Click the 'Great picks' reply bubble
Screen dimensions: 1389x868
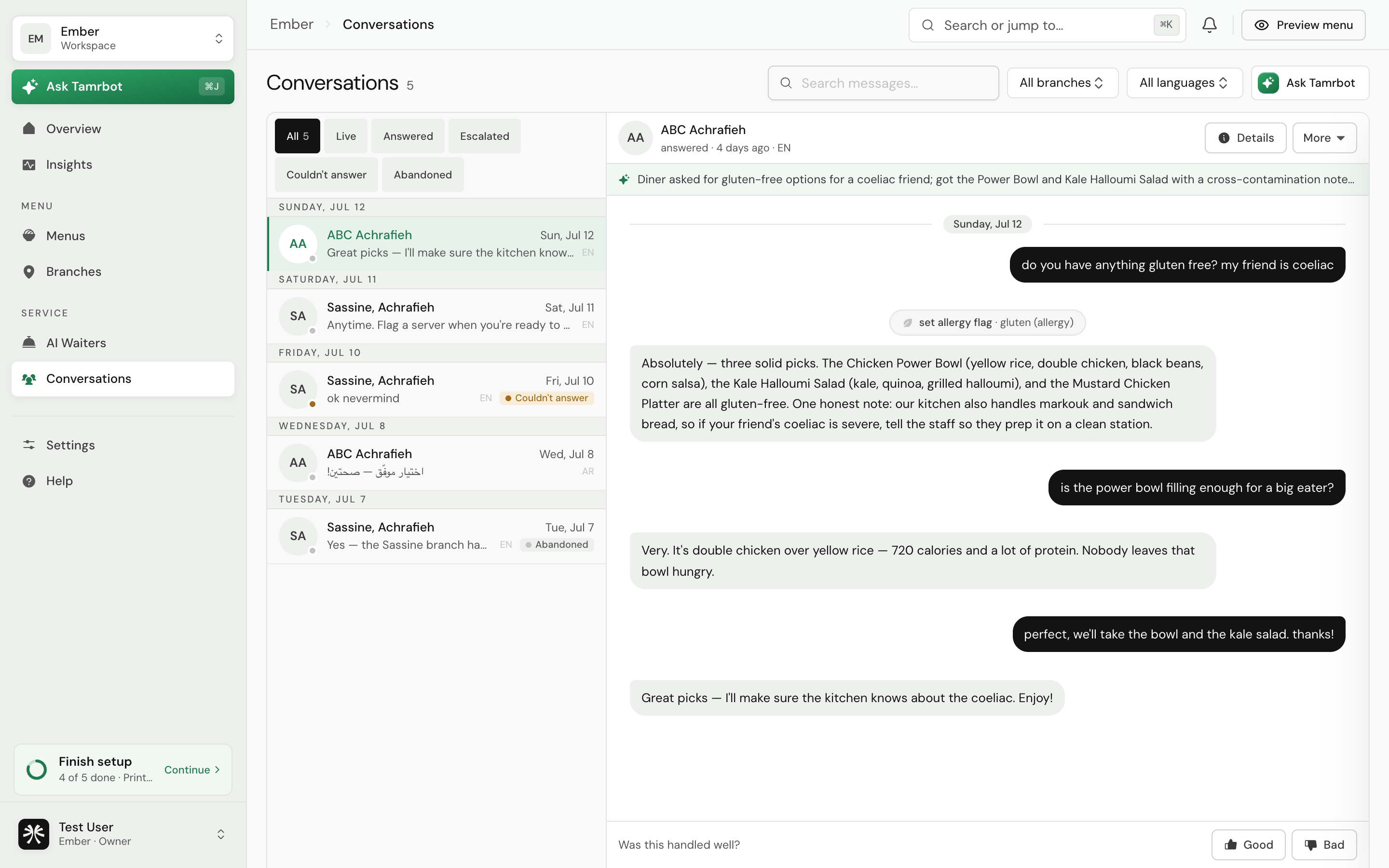(x=846, y=697)
